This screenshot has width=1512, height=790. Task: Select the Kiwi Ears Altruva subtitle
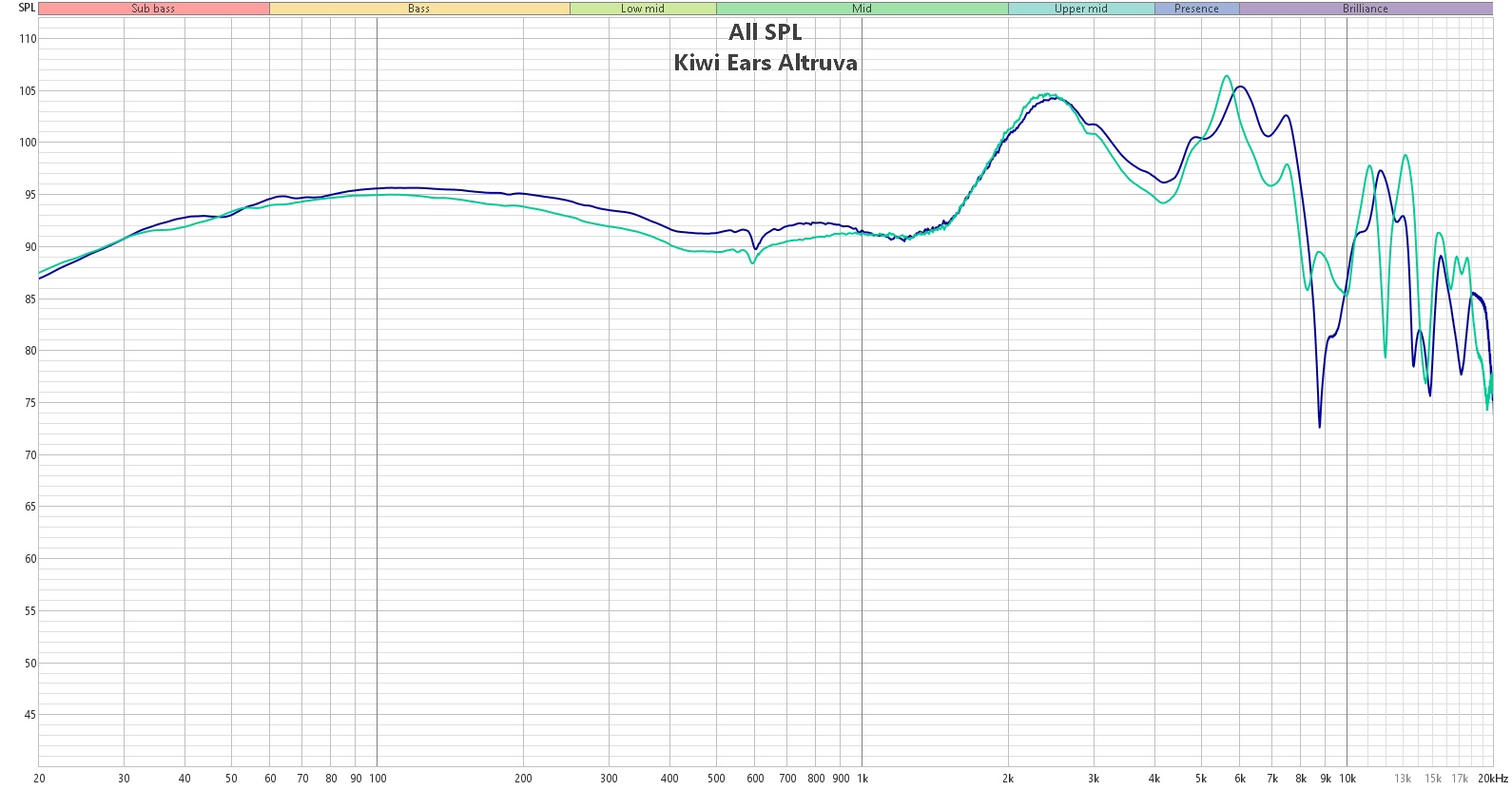coord(766,63)
